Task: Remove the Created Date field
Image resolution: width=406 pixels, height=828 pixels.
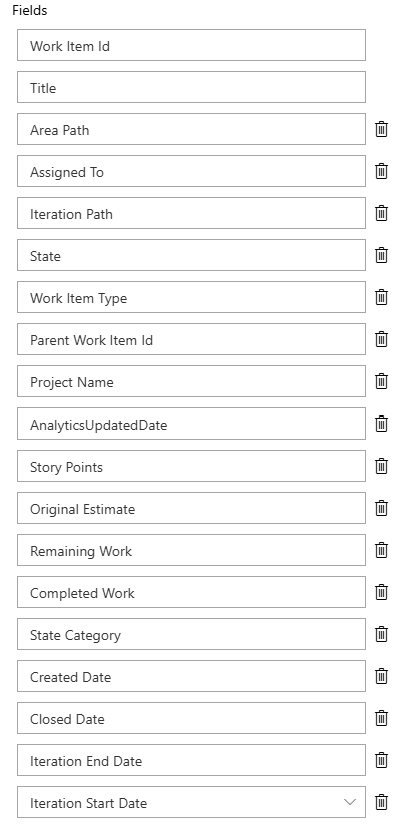Action: 381,676
